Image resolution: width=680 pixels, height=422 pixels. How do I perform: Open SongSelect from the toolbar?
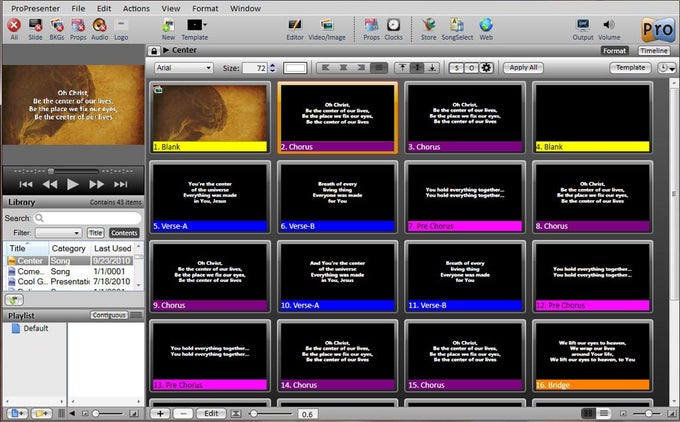(x=457, y=25)
